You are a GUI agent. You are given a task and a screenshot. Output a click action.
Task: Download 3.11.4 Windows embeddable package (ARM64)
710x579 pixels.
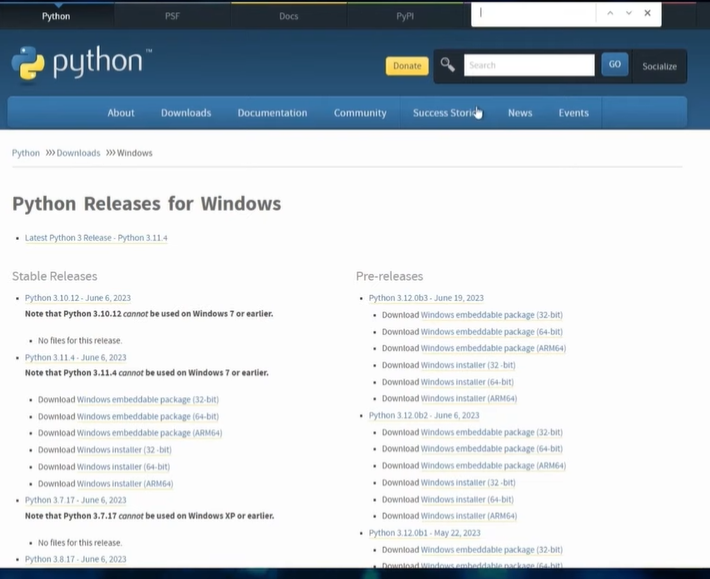149,433
